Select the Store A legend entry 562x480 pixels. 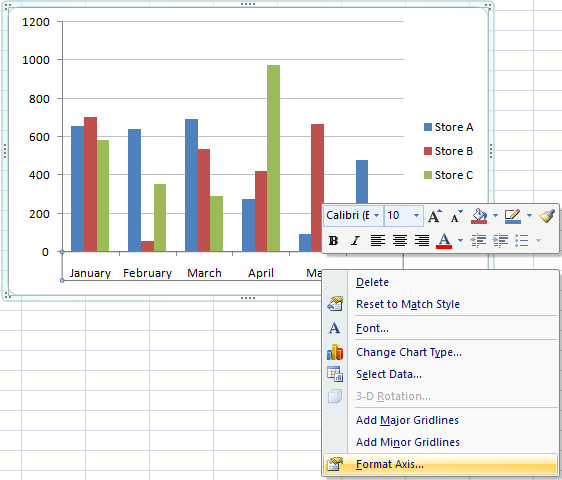[448, 127]
